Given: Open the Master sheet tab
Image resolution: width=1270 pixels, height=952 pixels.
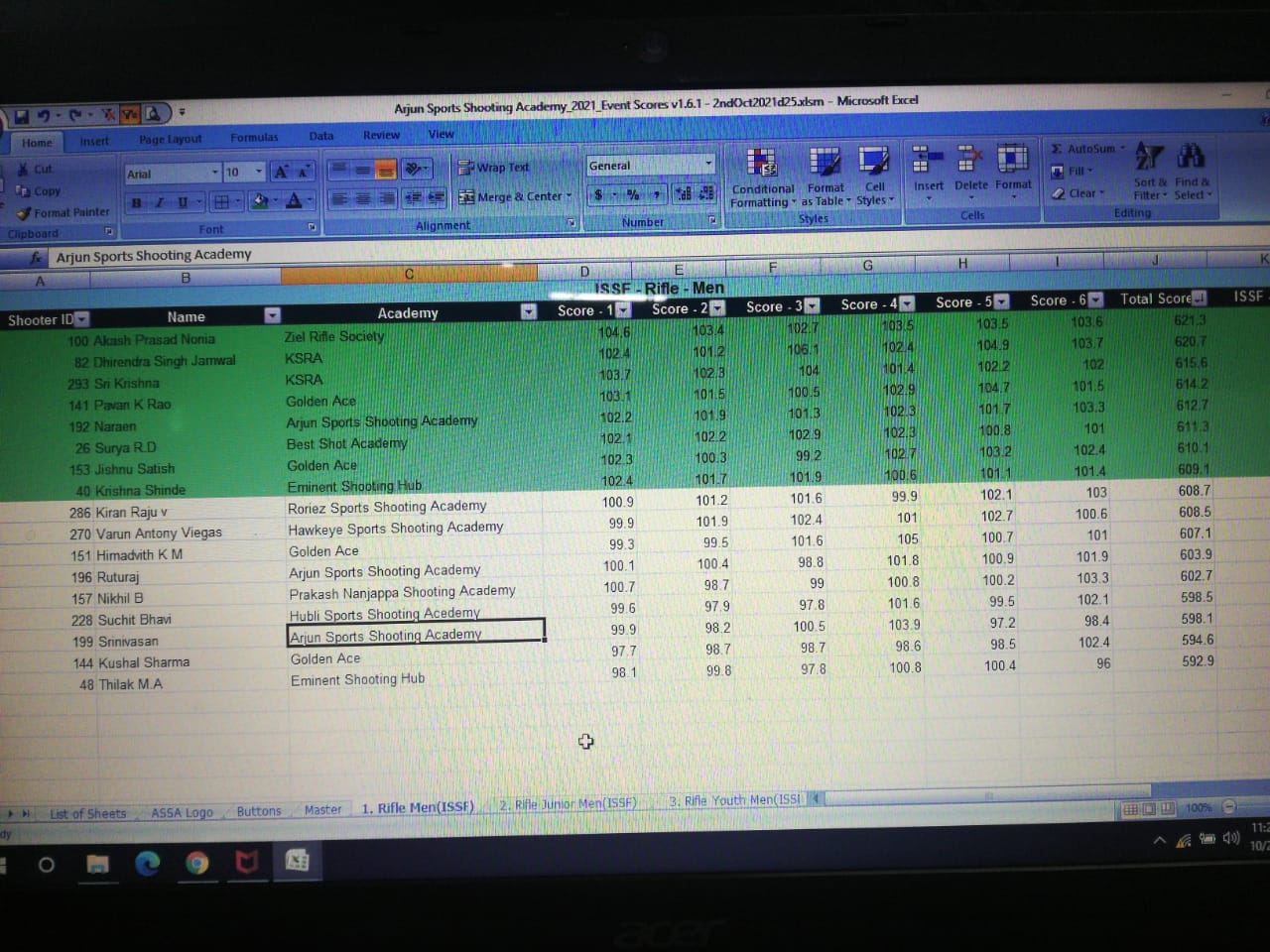Looking at the screenshot, I should tap(322, 810).
